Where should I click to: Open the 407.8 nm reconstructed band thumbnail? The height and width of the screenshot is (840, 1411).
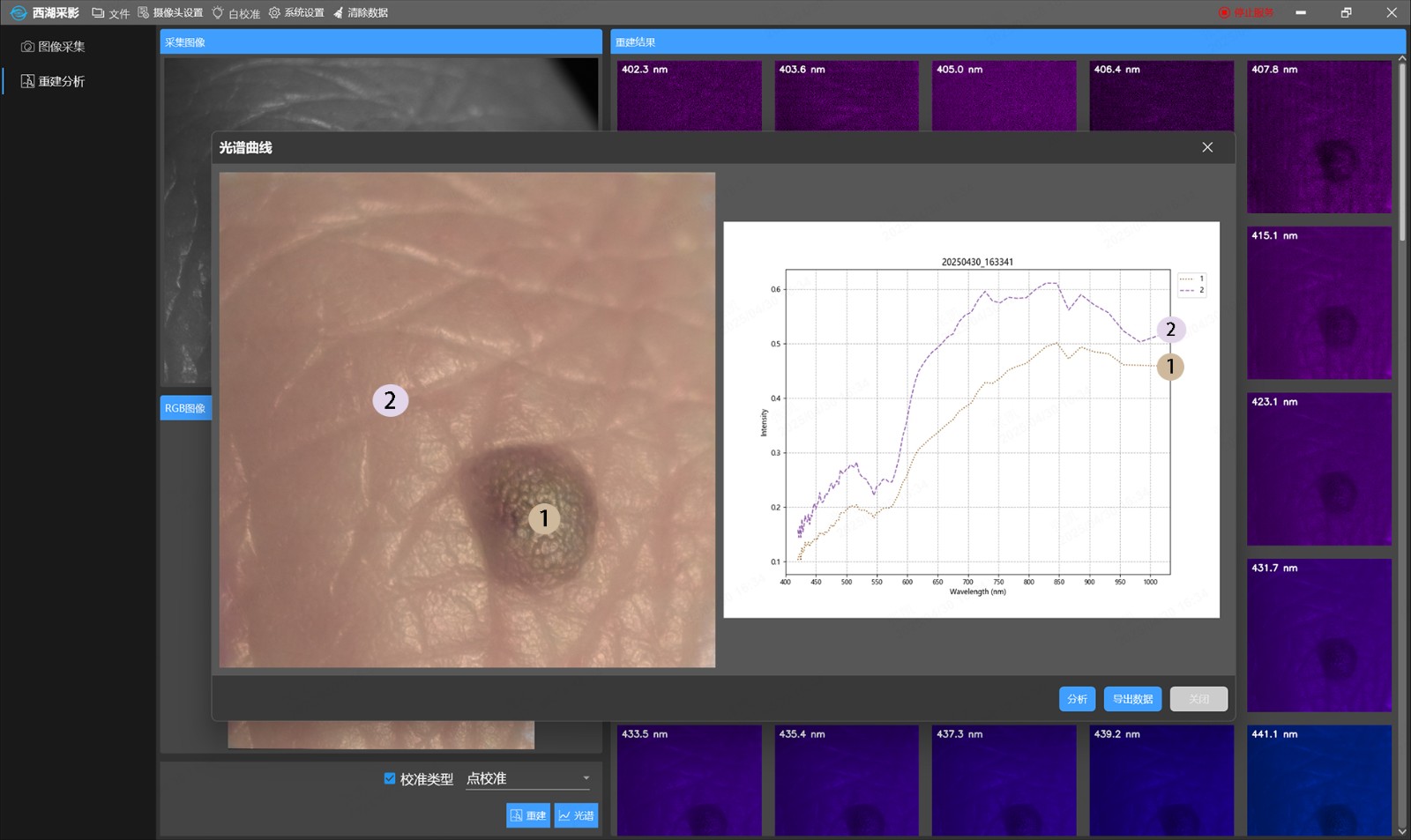[1319, 137]
